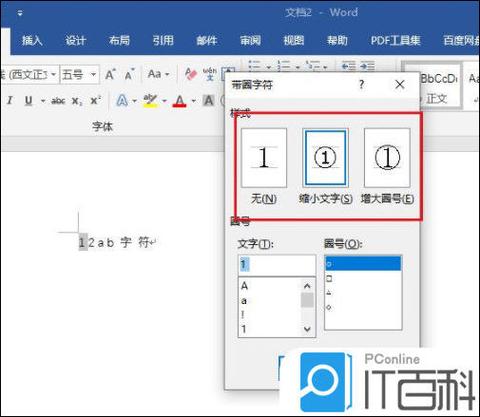The height and width of the screenshot is (417, 480).
Task: Expand the numbering dropdown arrow
Action: tap(297, 67)
